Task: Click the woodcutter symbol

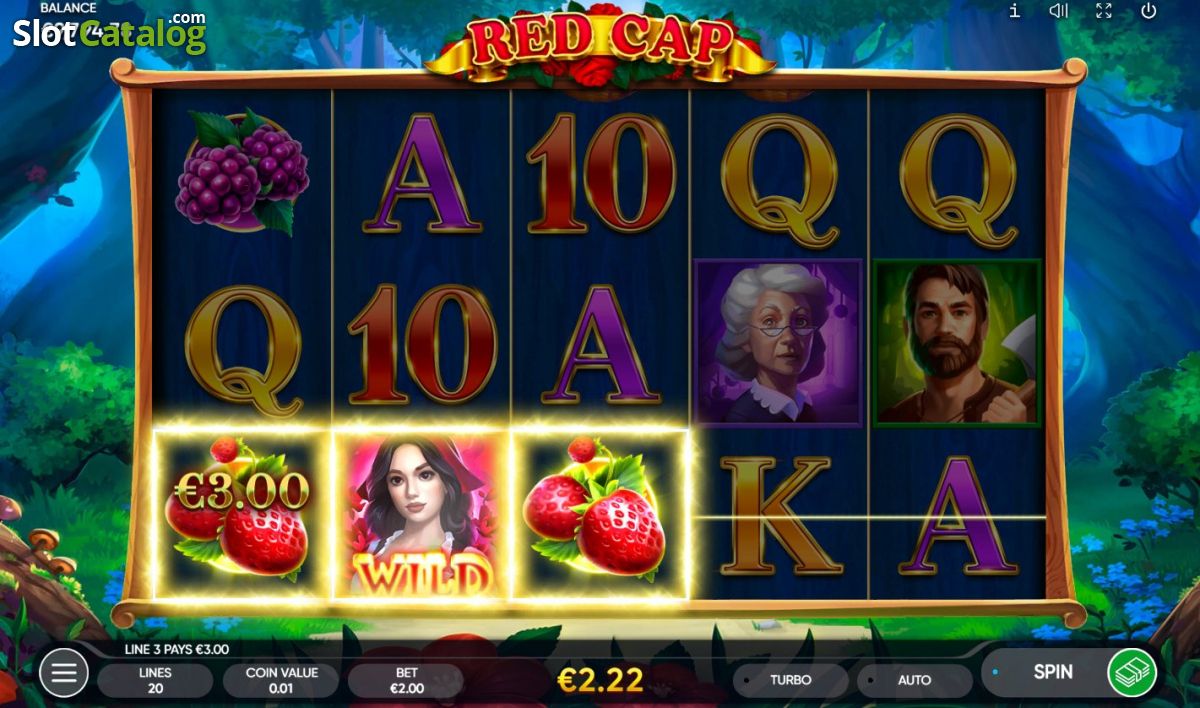Action: (957, 343)
